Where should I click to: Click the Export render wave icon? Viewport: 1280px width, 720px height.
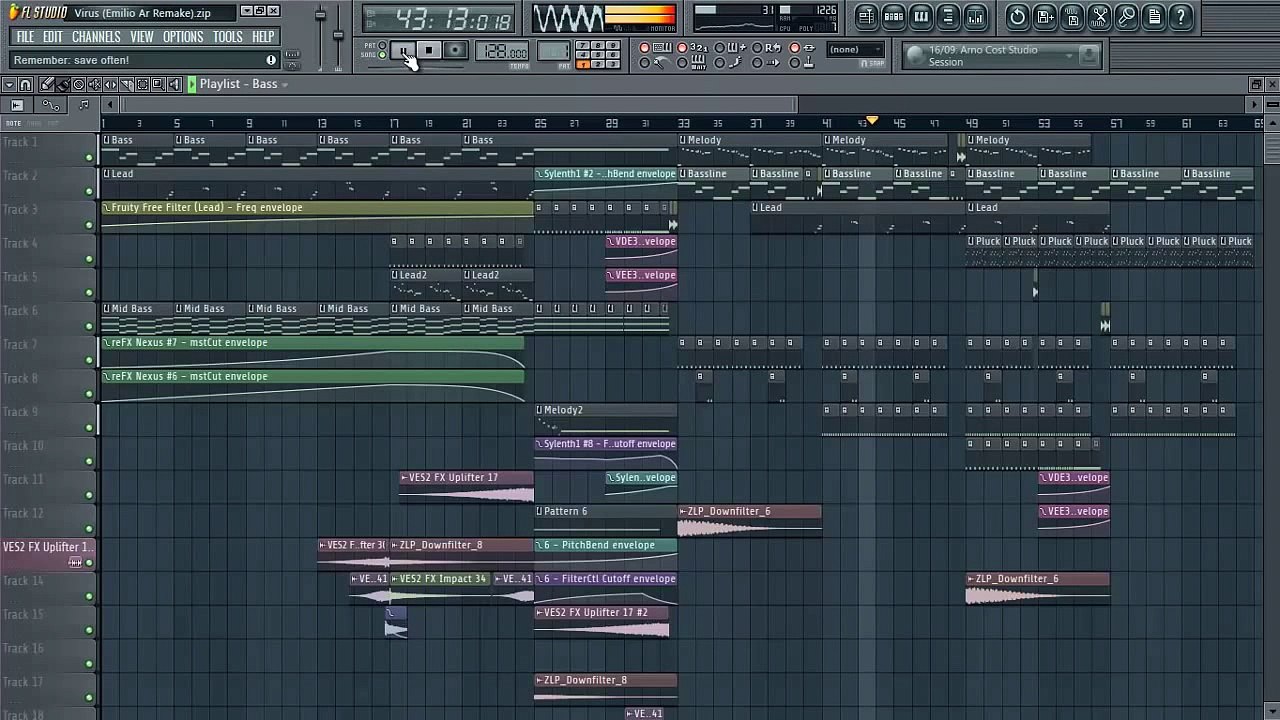pos(1072,17)
